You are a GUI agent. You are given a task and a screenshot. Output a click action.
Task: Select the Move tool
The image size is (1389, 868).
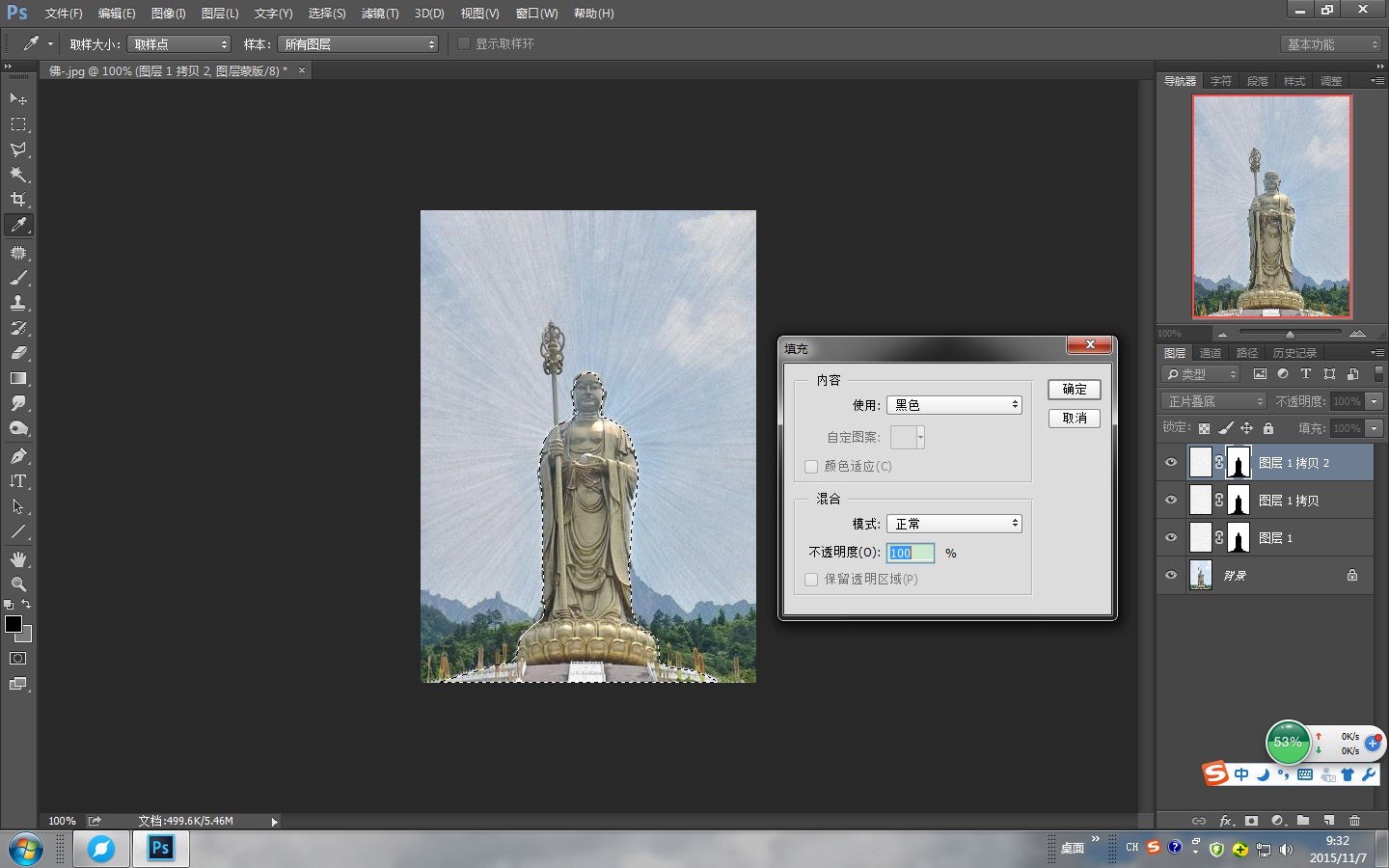pyautogui.click(x=18, y=98)
